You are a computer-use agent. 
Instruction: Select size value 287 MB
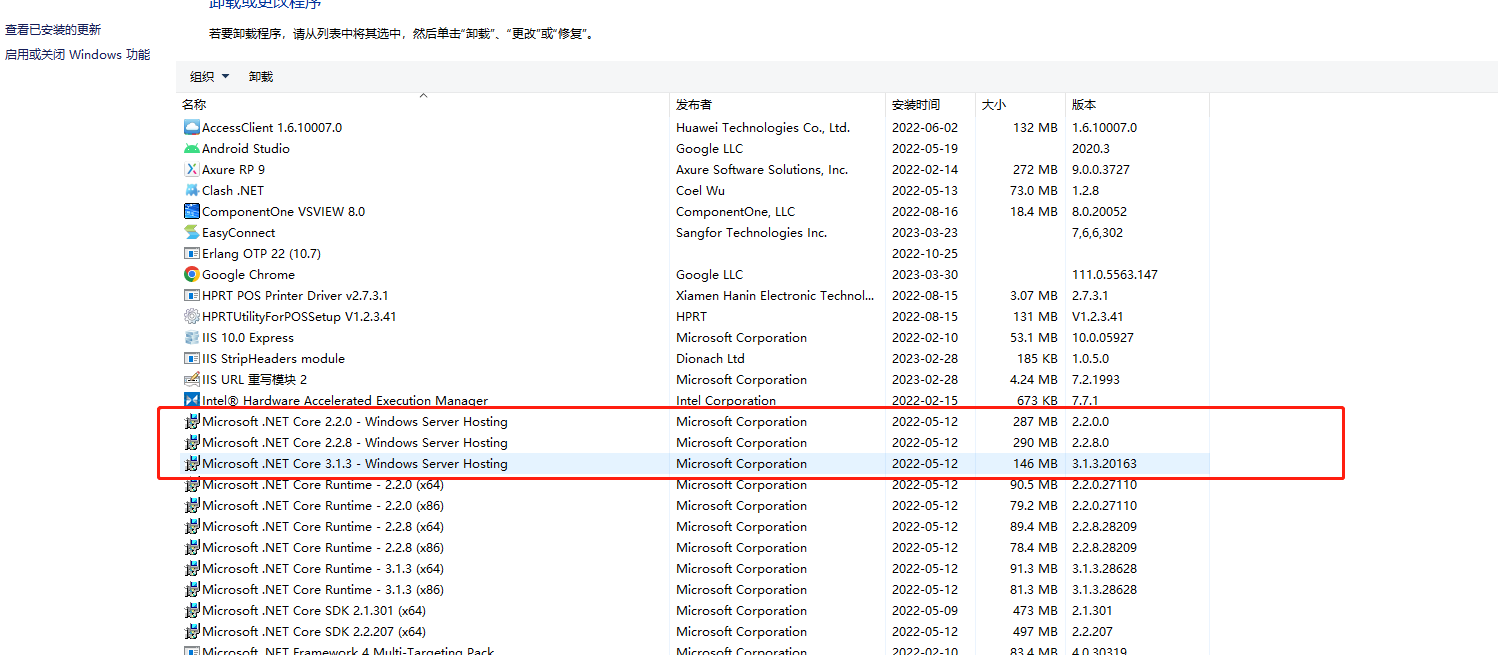point(1034,421)
